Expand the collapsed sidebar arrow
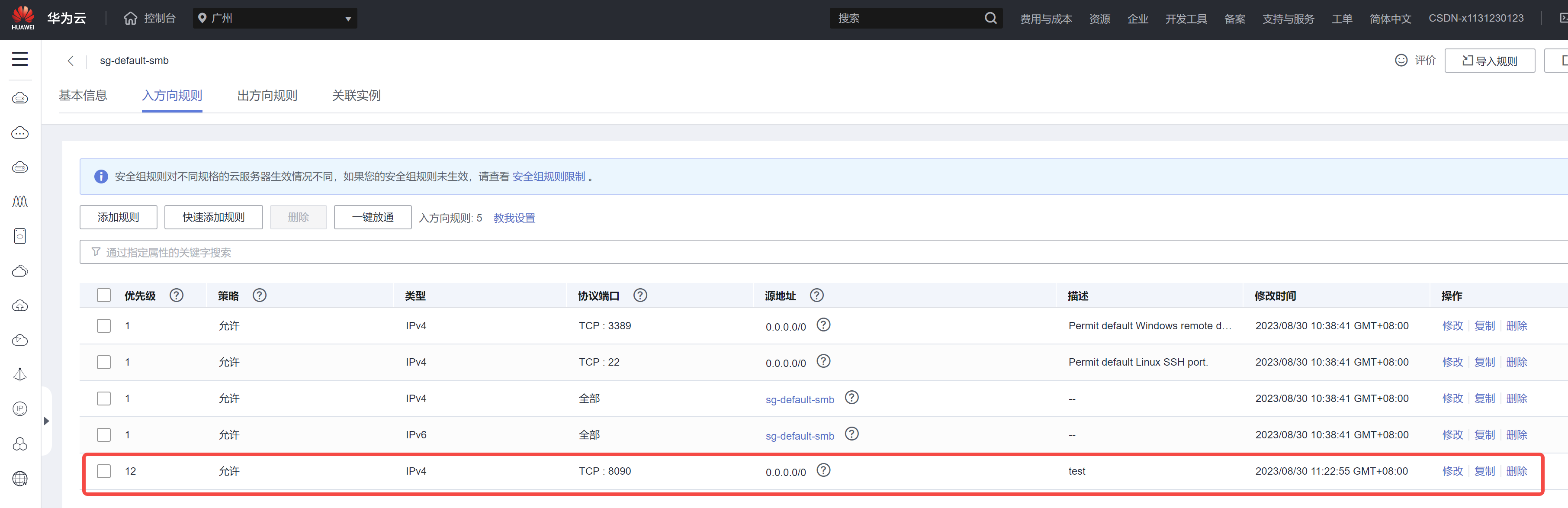 [46, 421]
